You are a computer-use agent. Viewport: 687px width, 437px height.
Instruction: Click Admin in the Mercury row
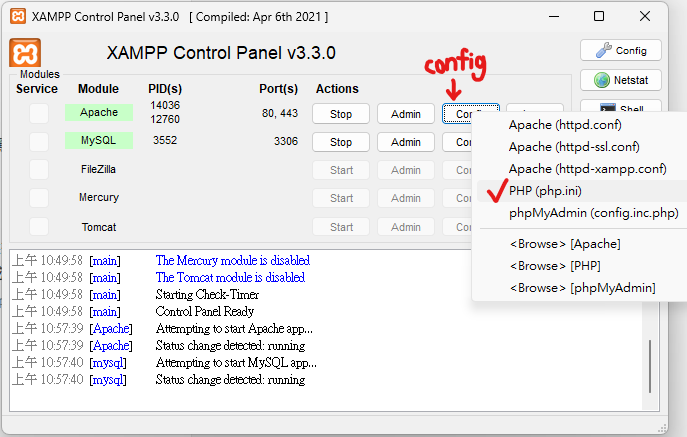(406, 198)
